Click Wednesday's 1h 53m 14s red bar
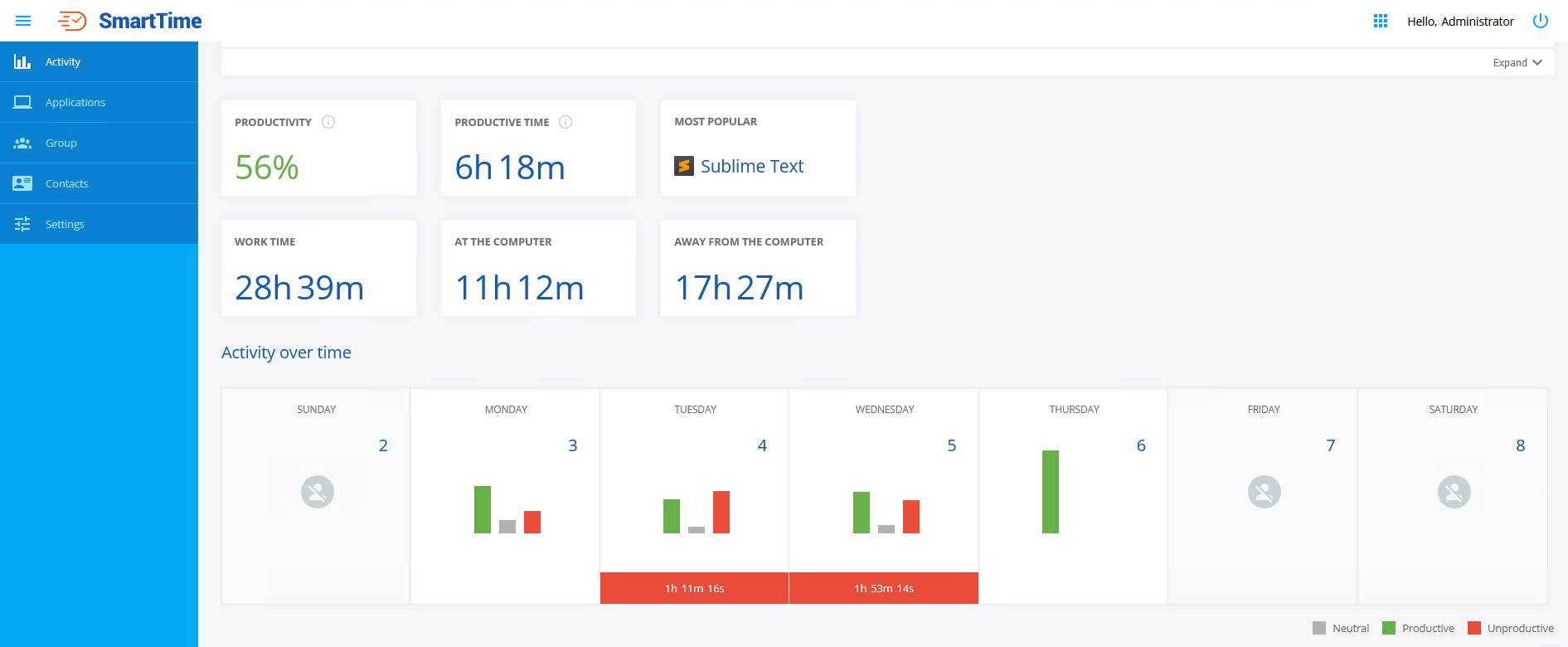 tap(884, 588)
